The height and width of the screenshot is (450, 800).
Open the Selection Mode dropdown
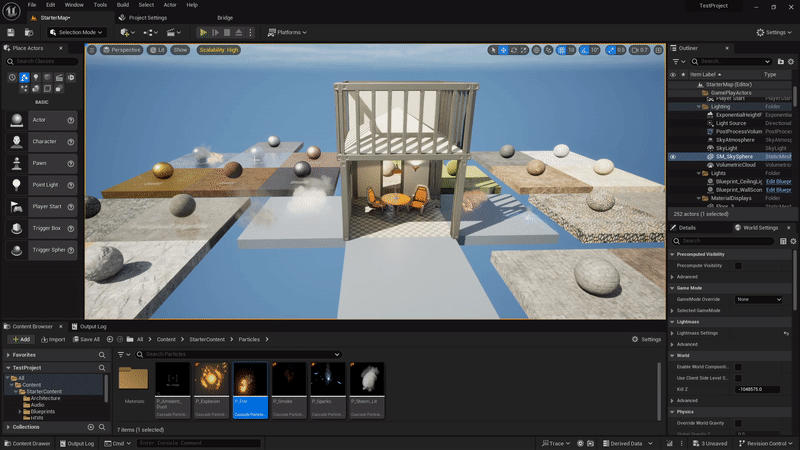pyautogui.click(x=77, y=32)
